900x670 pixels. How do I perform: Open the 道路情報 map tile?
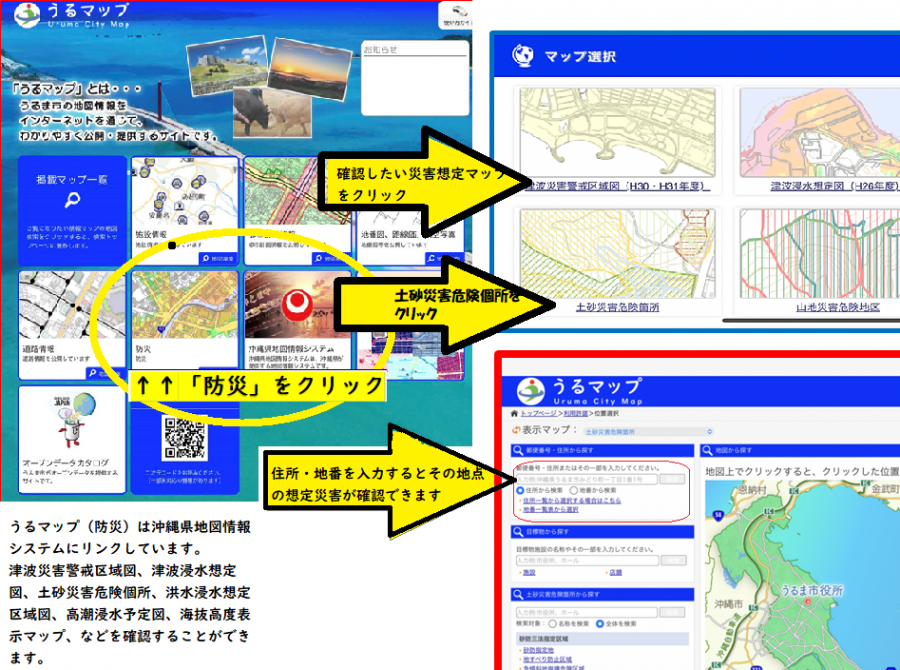(72, 325)
